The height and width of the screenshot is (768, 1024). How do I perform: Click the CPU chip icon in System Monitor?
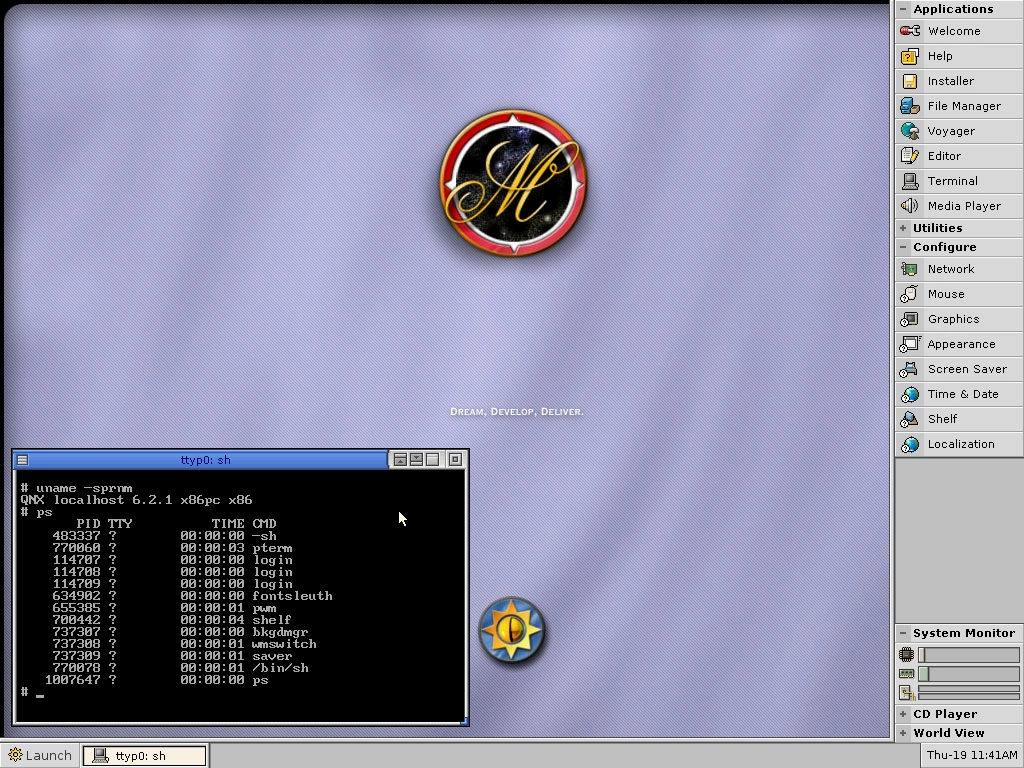click(x=906, y=654)
